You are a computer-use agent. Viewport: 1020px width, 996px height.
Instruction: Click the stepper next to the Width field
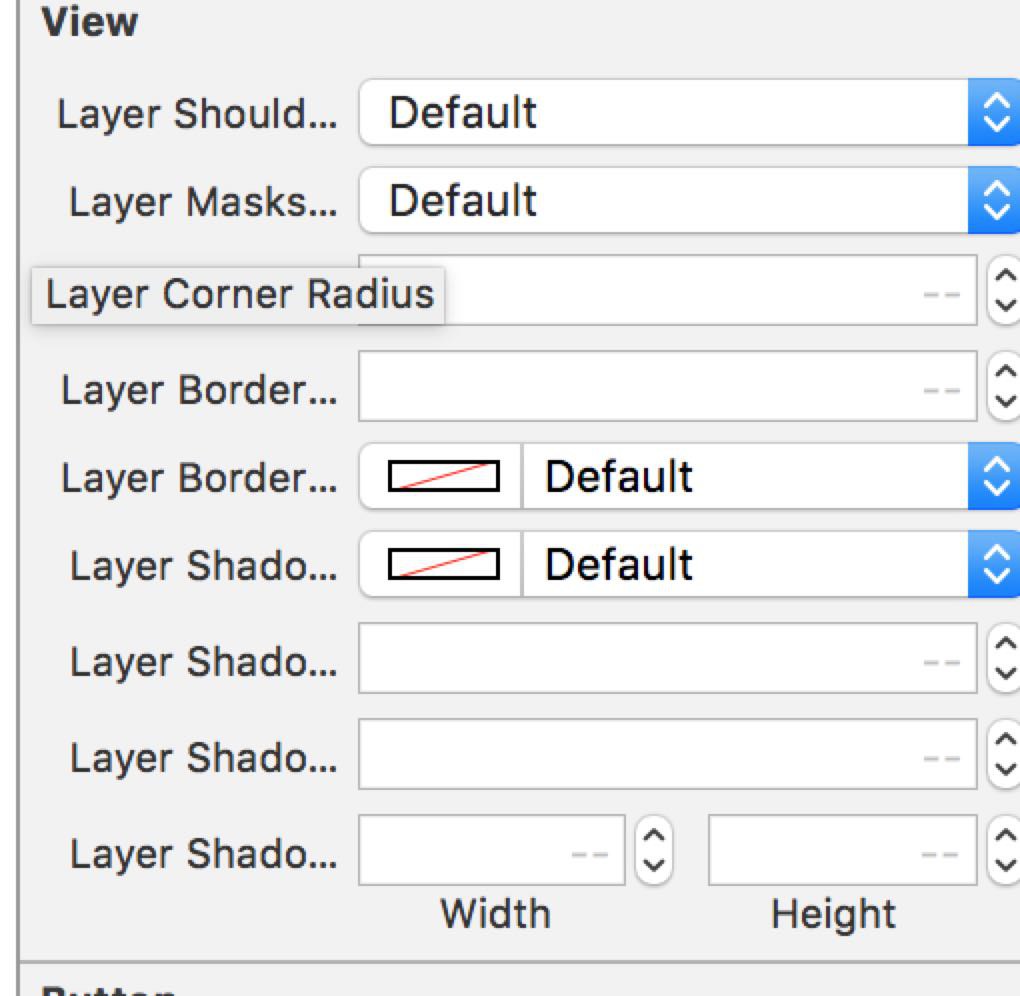[x=653, y=850]
